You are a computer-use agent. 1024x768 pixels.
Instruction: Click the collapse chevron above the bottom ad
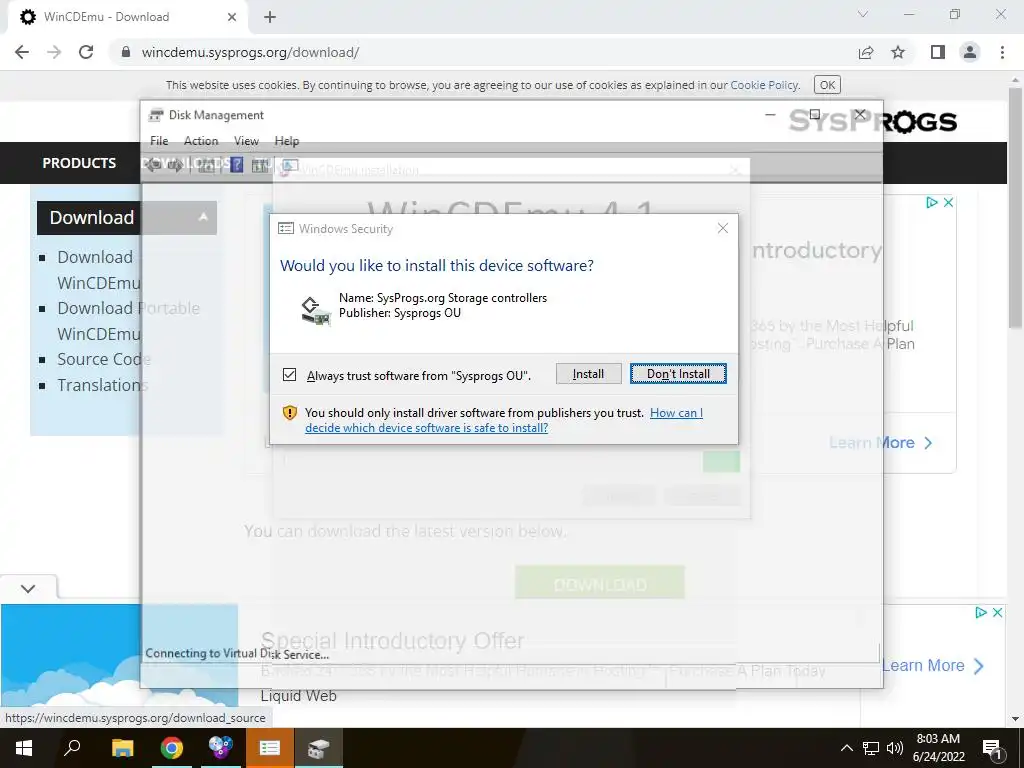click(x=28, y=588)
